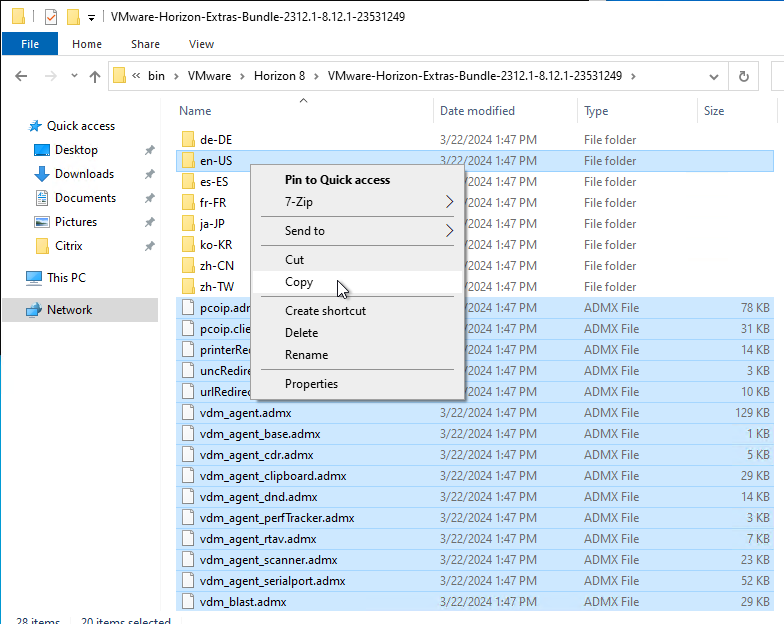This screenshot has height=624, width=784.
Task: Open Pictures in Quick access
Action: (x=76, y=222)
